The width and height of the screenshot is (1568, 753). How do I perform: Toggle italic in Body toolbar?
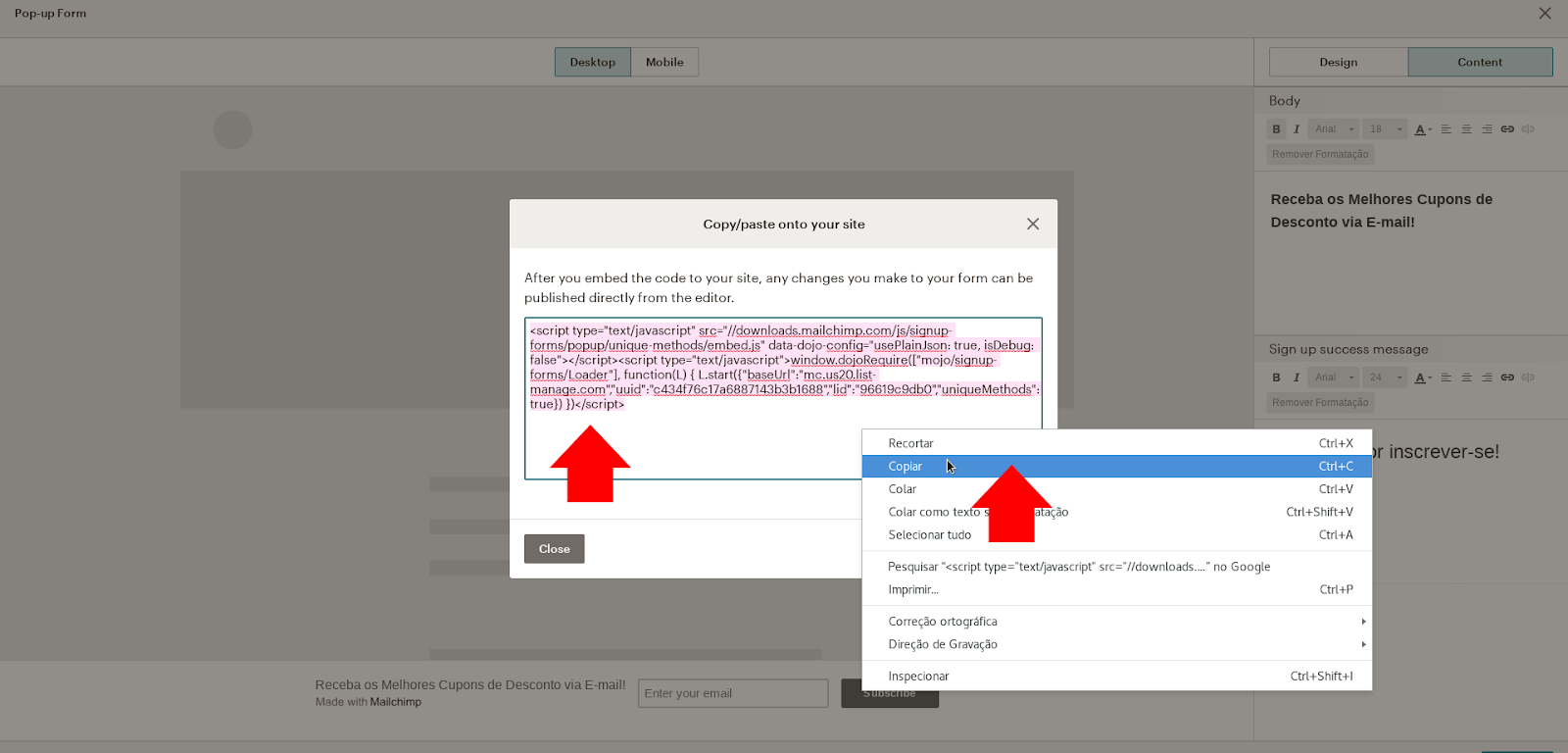coord(1297,129)
